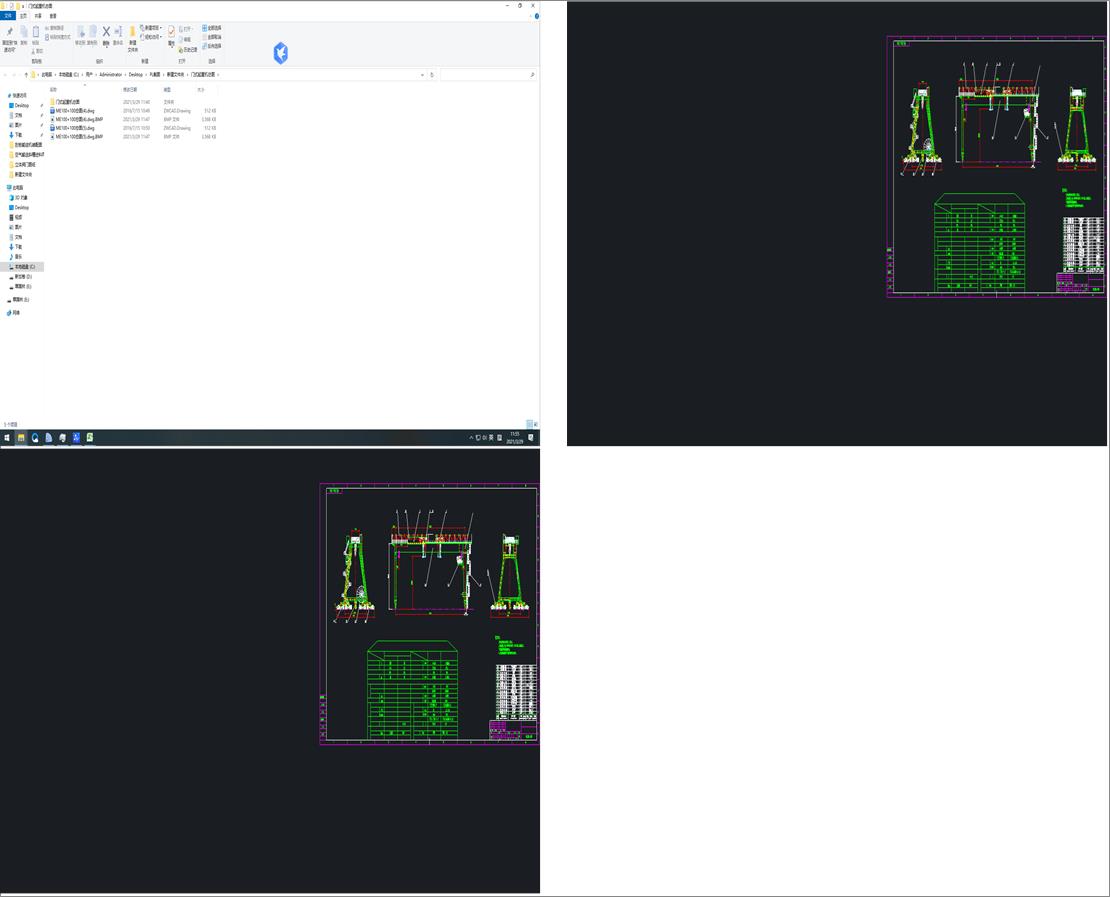Click Select all in the Select group

[x=212, y=28]
